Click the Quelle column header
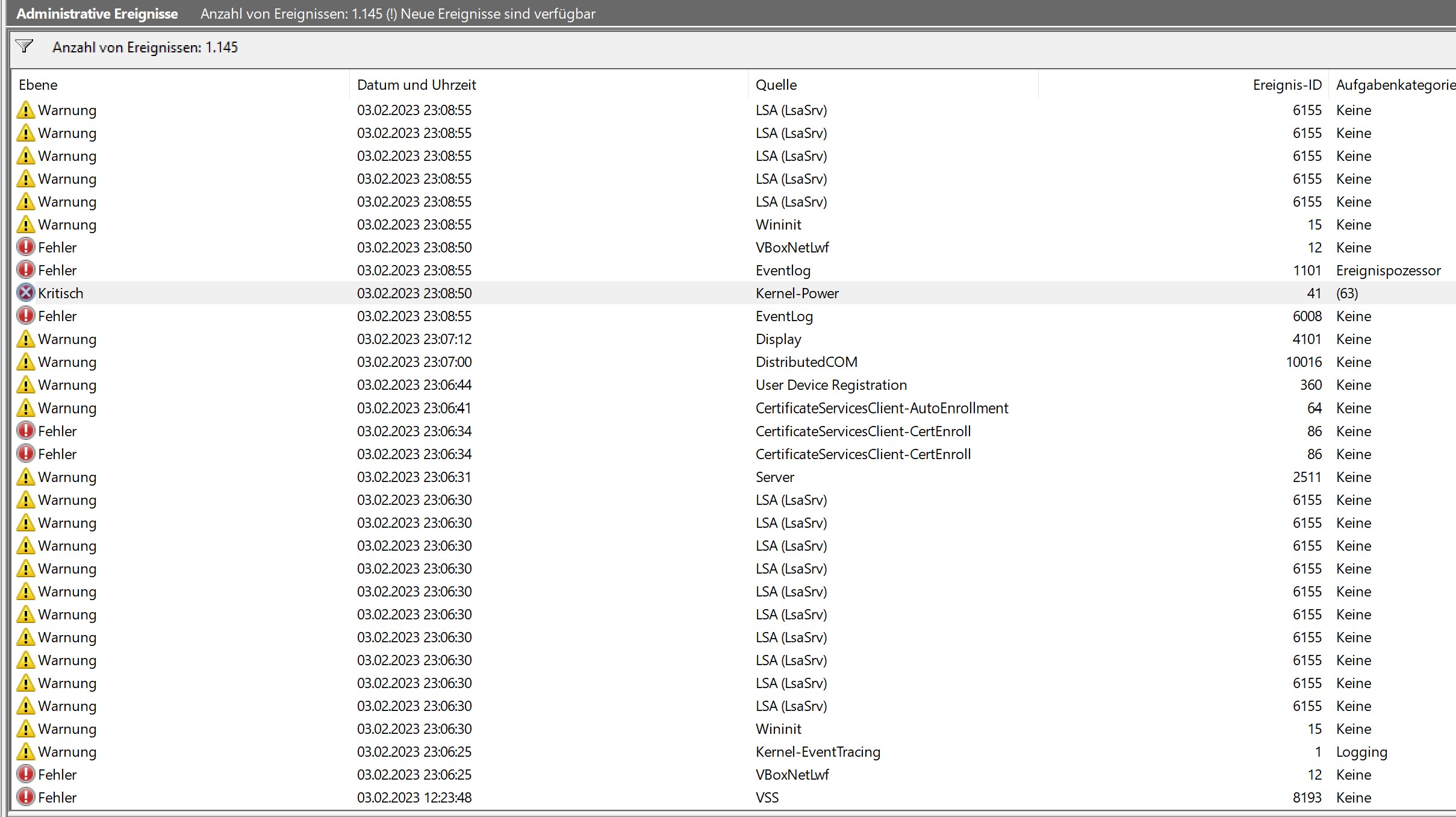This screenshot has height=817, width=1456. (776, 85)
